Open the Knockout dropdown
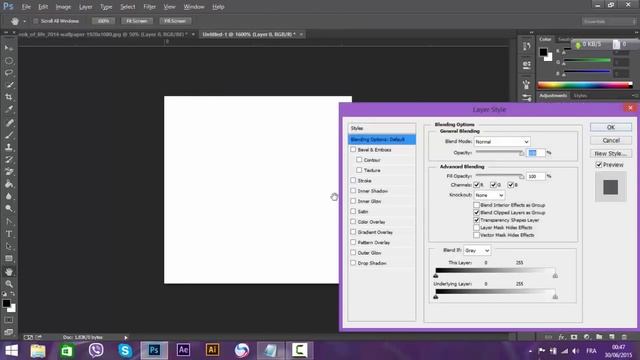The image size is (640, 360). pos(489,195)
